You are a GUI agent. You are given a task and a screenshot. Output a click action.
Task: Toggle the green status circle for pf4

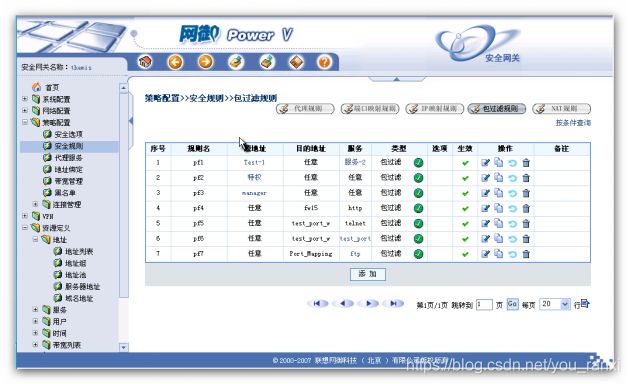click(x=418, y=208)
